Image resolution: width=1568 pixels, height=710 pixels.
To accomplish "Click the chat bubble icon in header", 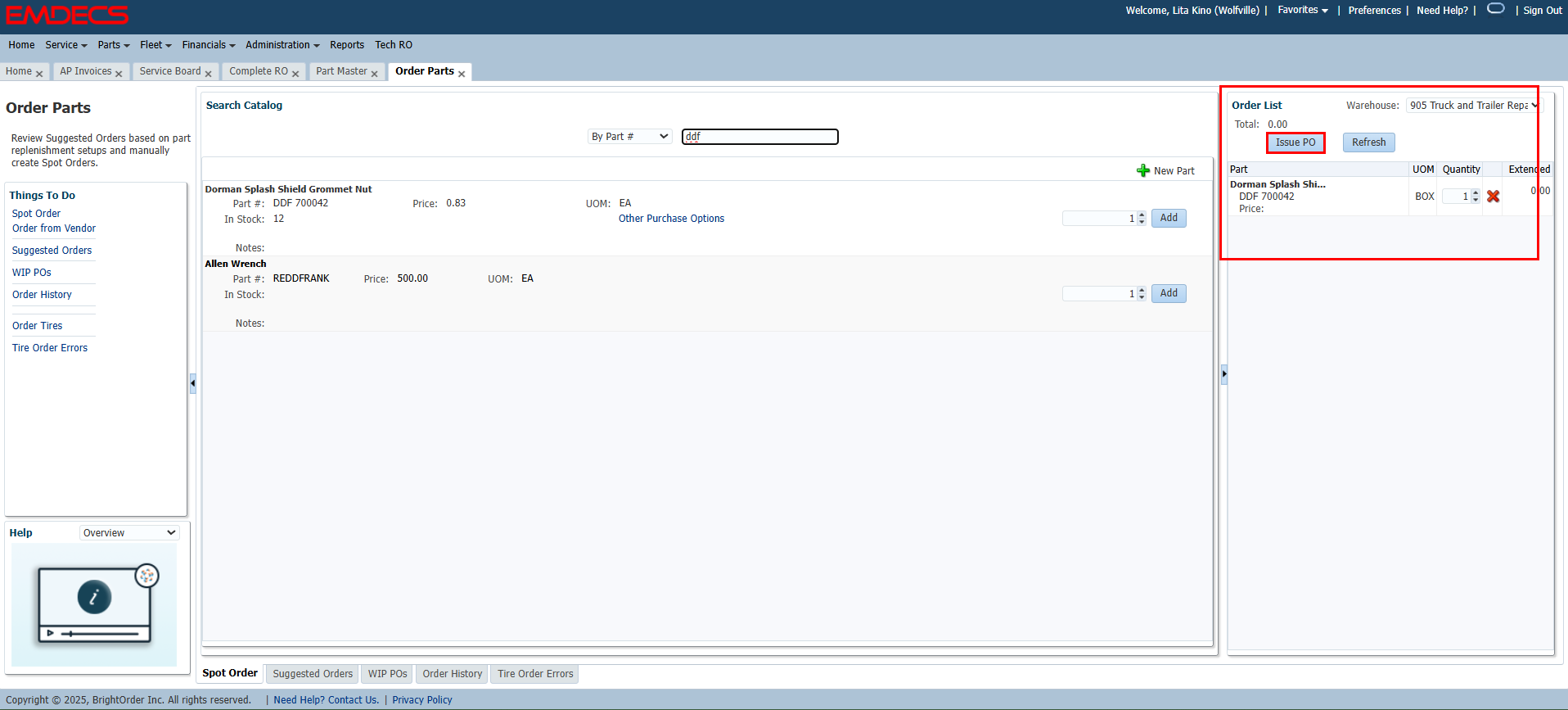I will (1495, 9).
